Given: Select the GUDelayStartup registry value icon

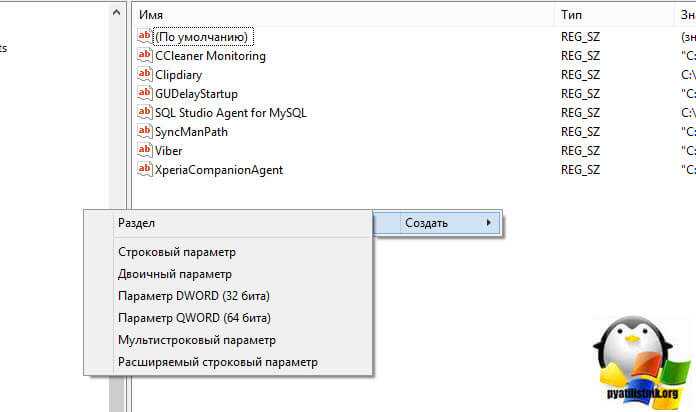Looking at the screenshot, I should click(x=145, y=94).
